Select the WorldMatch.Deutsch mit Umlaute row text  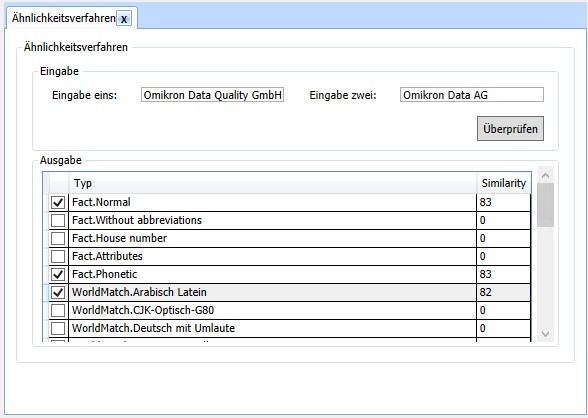click(x=153, y=328)
